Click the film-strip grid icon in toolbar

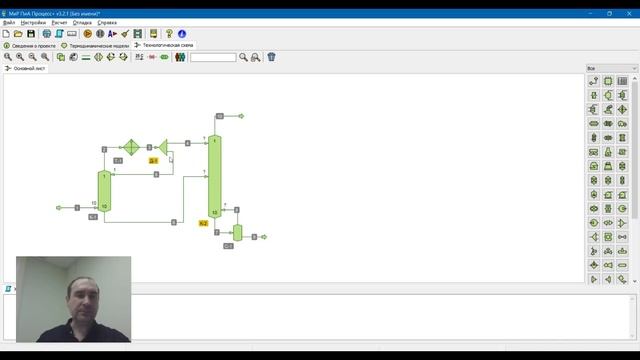138,34
